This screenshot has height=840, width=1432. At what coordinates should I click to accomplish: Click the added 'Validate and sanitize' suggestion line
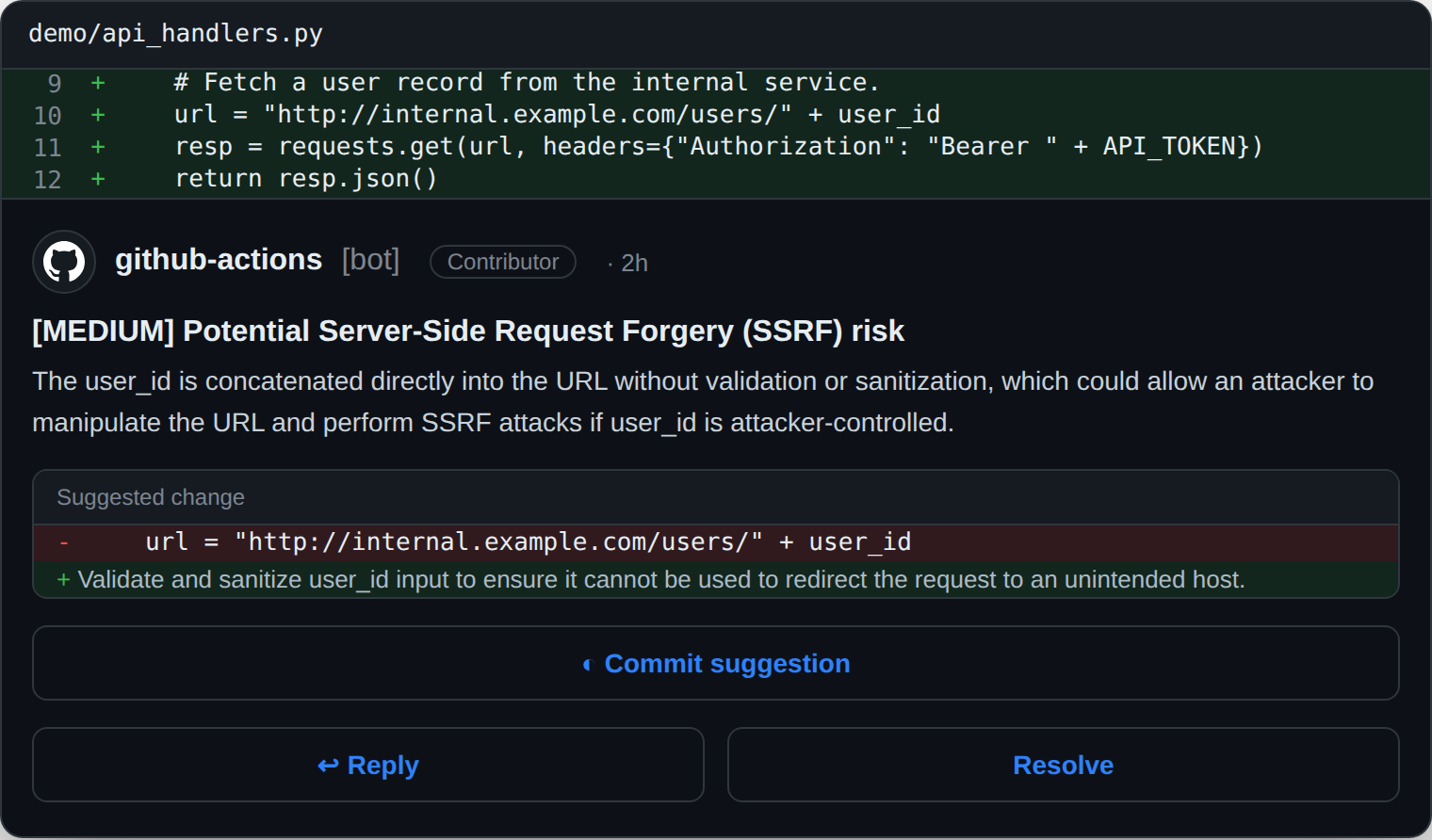tap(716, 579)
